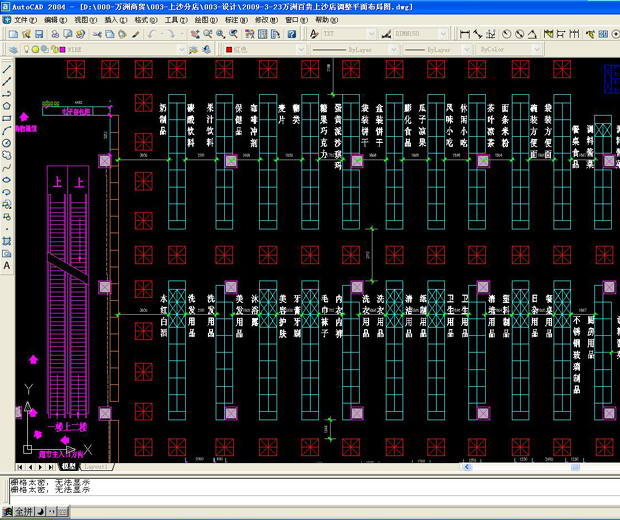Click the 全拼 input method button
Viewport: 620px width, 520px height.
(24, 511)
